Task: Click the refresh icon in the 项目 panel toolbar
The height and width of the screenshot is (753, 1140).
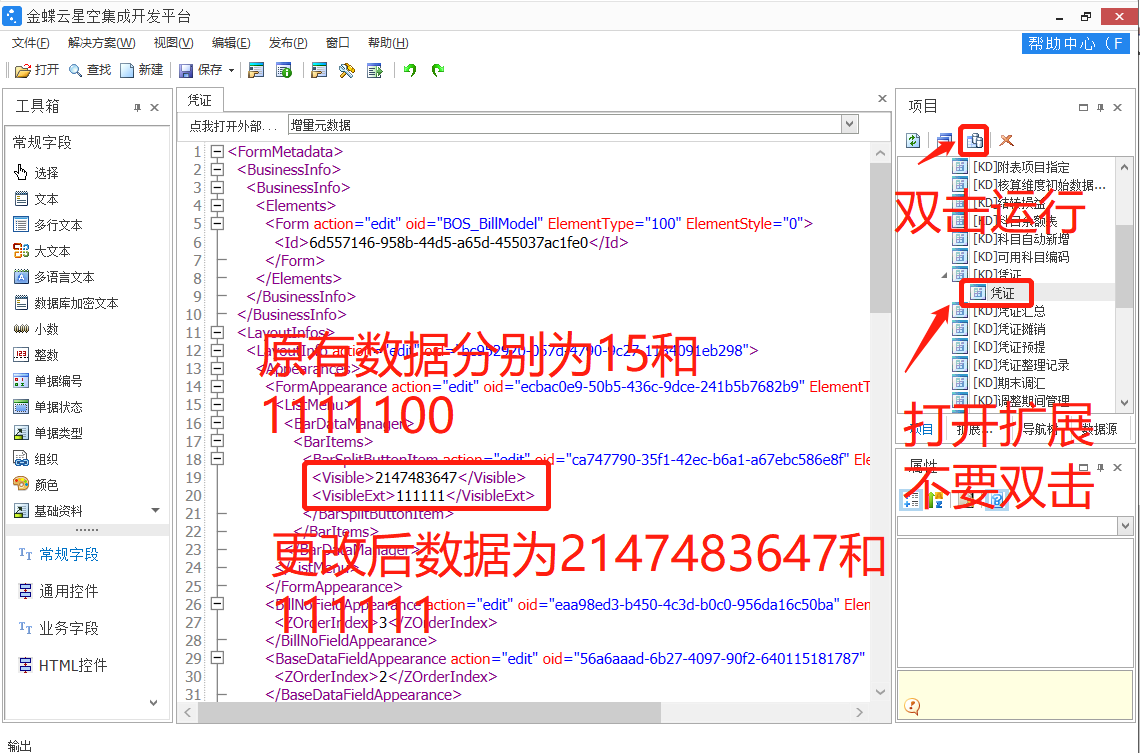Action: tap(913, 140)
